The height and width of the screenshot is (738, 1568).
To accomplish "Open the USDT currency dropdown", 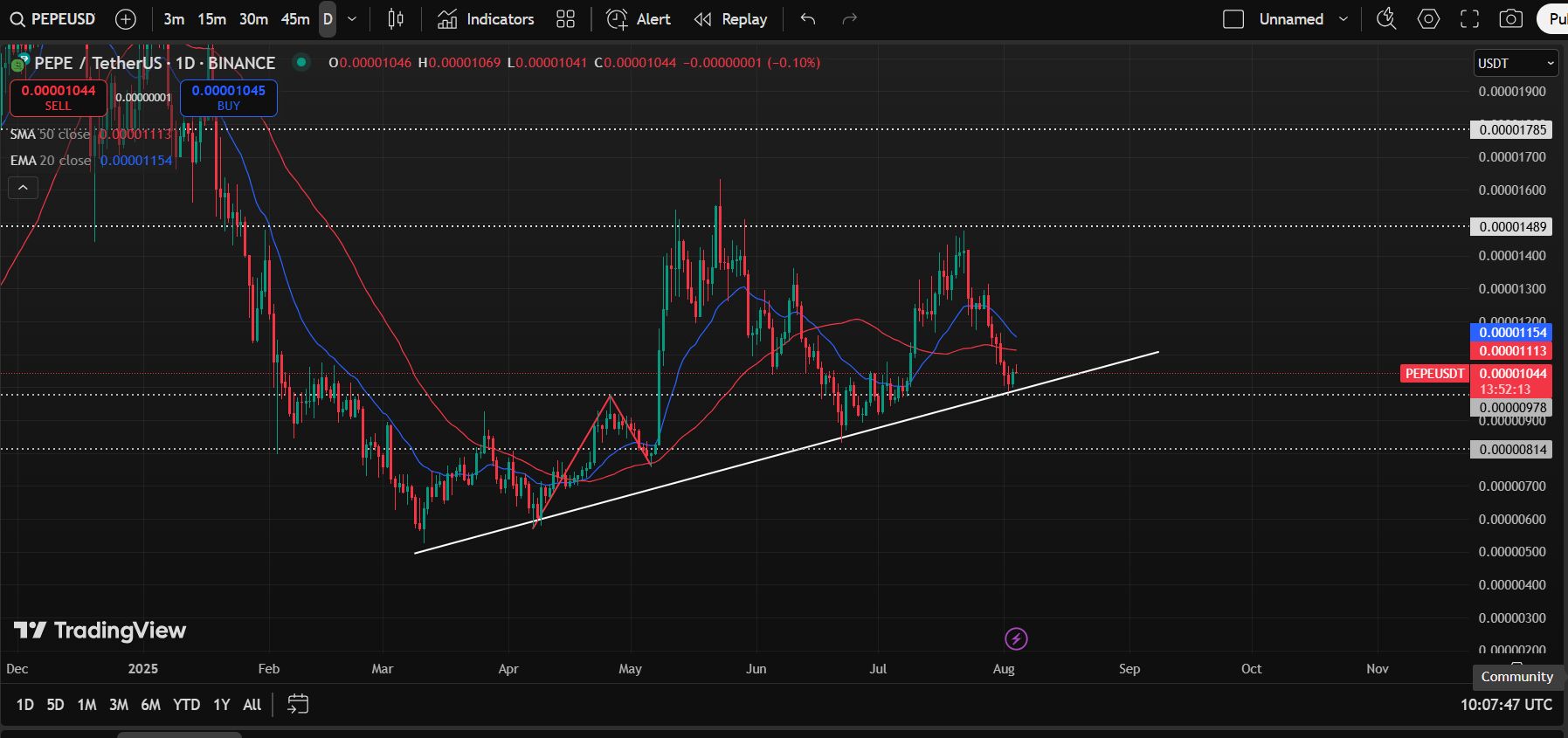I will [1516, 63].
